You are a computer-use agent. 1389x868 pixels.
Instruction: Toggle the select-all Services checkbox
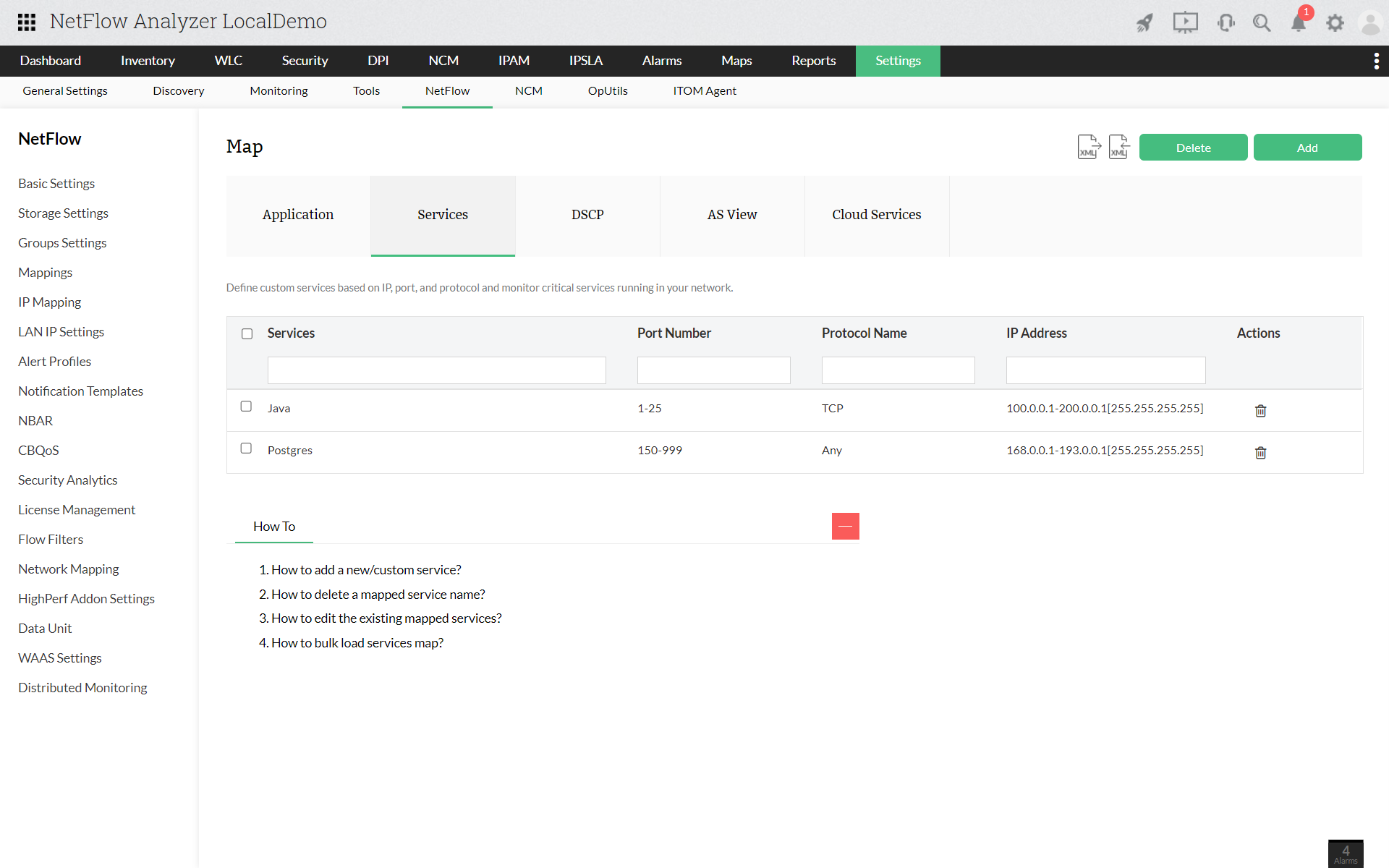click(x=247, y=333)
